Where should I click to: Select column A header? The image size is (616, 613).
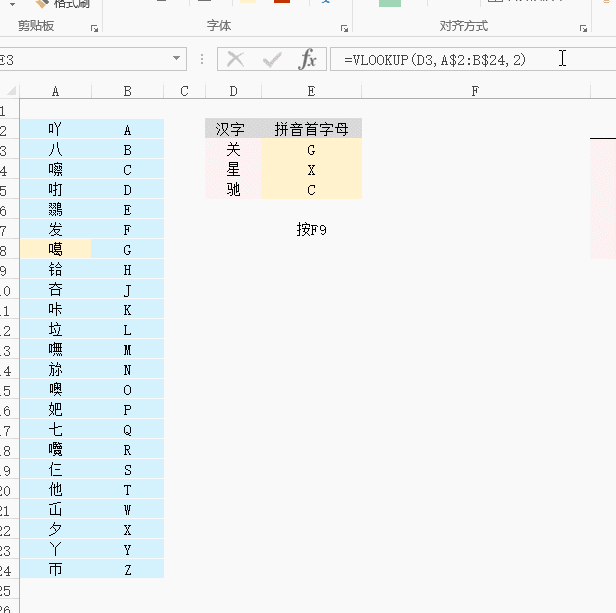click(x=55, y=91)
